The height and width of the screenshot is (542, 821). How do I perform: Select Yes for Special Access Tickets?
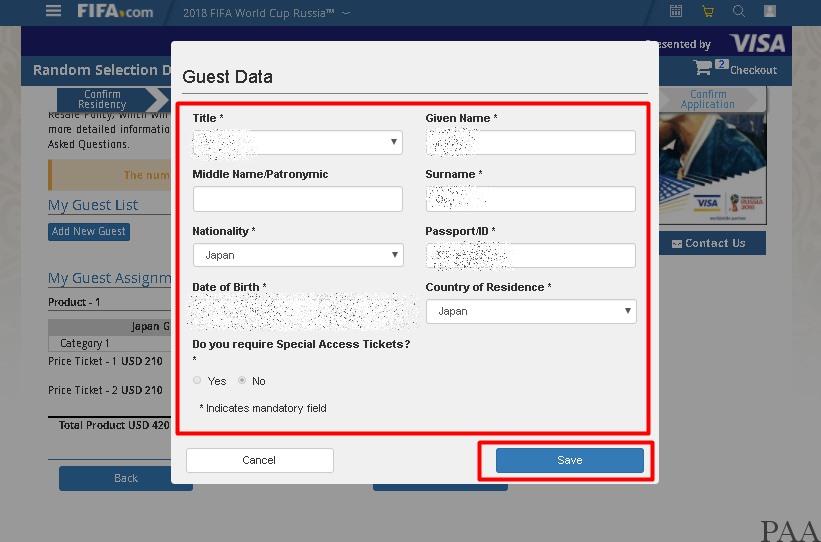click(x=197, y=380)
